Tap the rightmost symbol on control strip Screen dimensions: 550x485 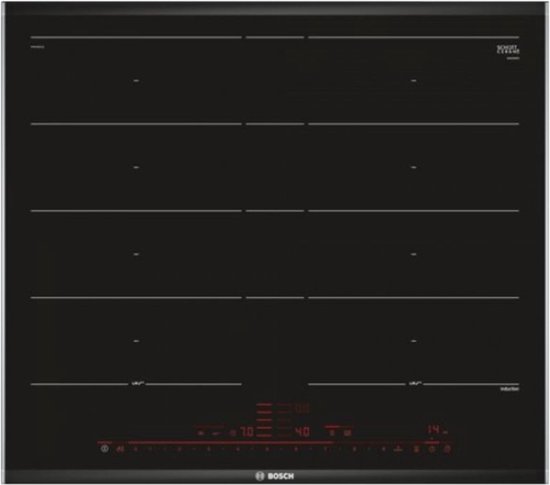pos(447,449)
